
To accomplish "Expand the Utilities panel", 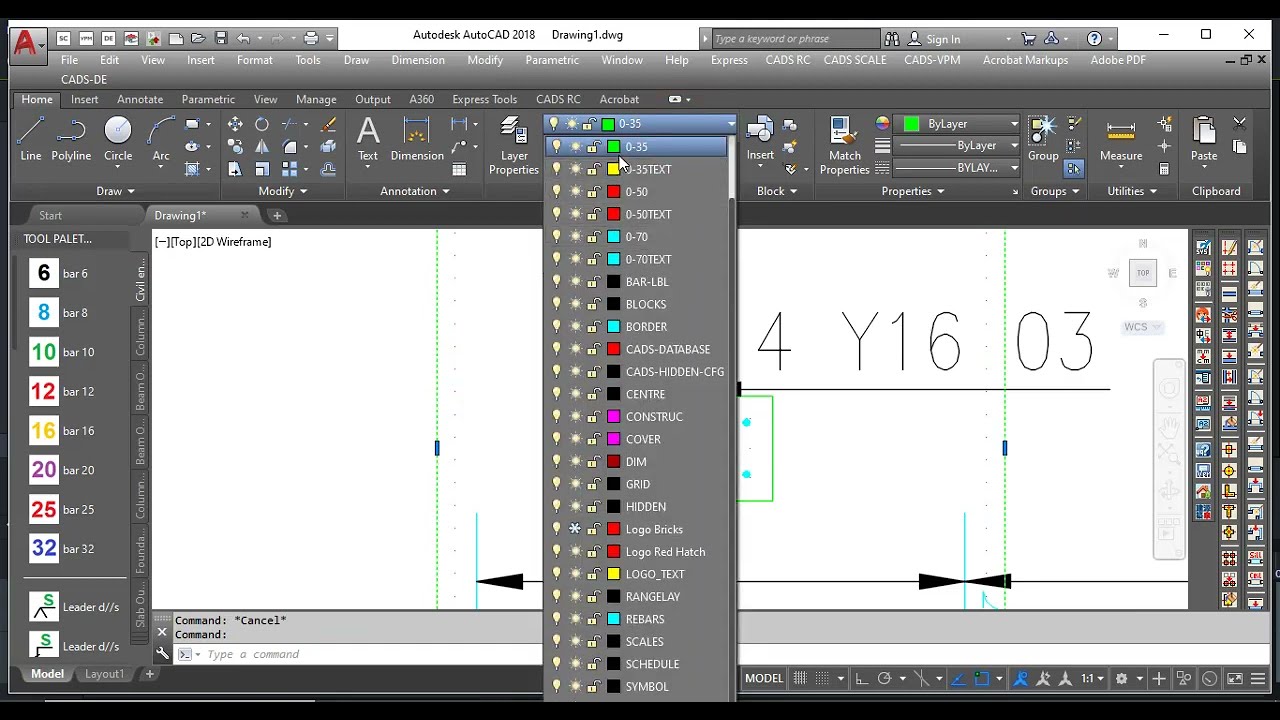I will 1132,191.
